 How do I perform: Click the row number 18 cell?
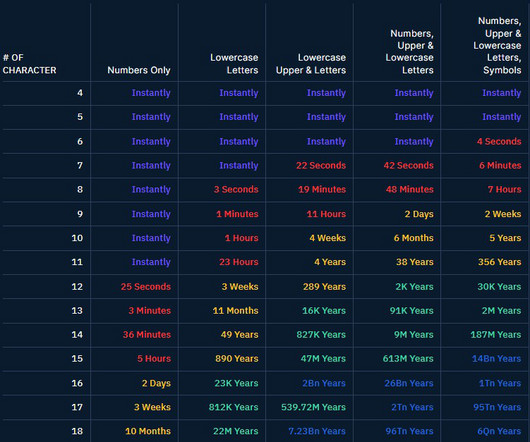(77, 432)
